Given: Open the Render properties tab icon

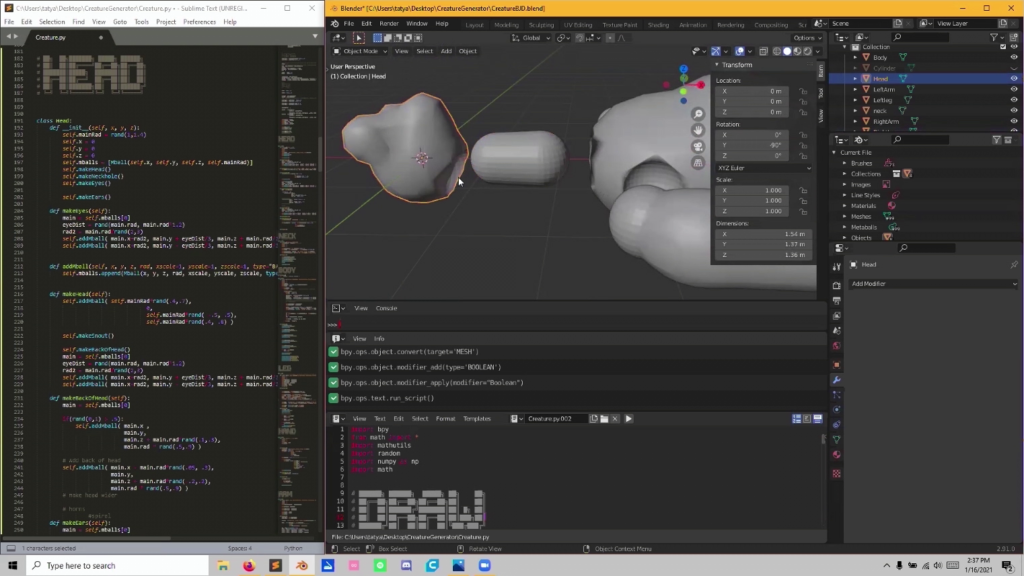Looking at the screenshot, I should pos(837,285).
